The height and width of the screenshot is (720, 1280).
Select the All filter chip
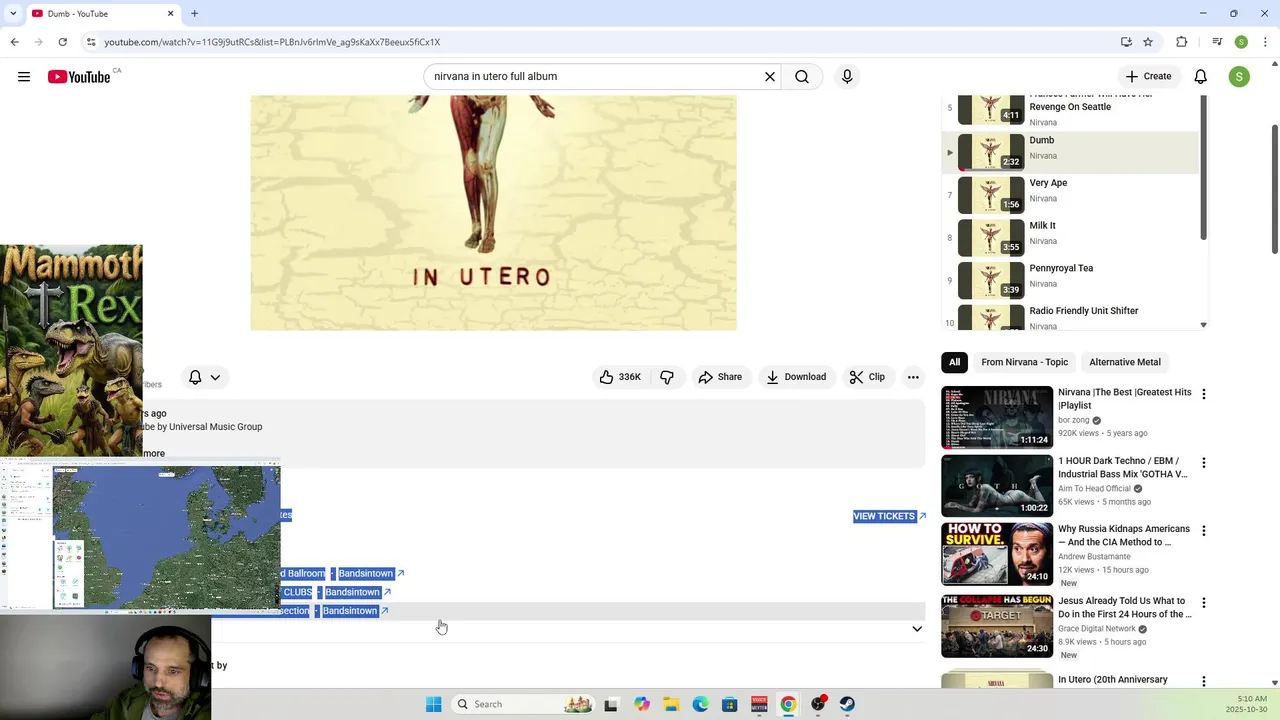tap(954, 362)
